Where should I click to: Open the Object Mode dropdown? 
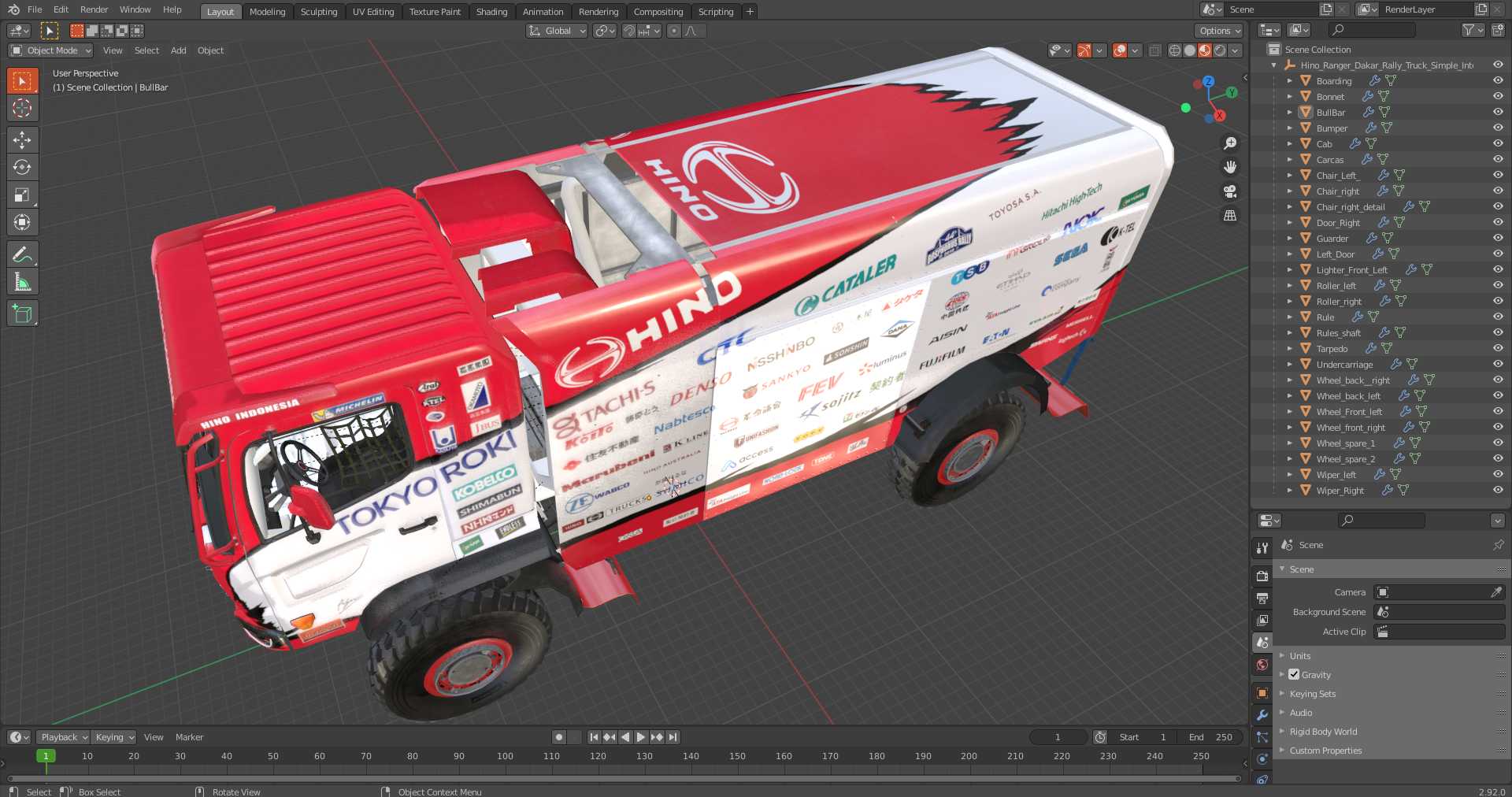50,50
